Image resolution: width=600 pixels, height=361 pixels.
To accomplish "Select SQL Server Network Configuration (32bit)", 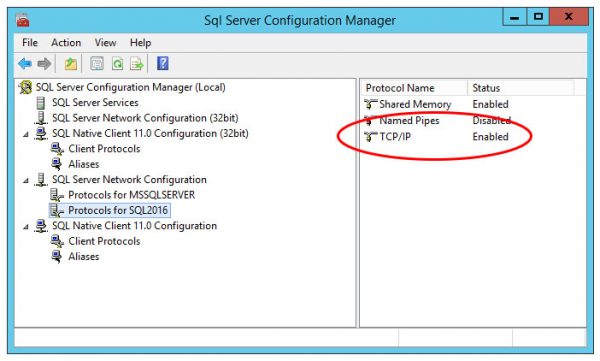I will tap(145, 118).
